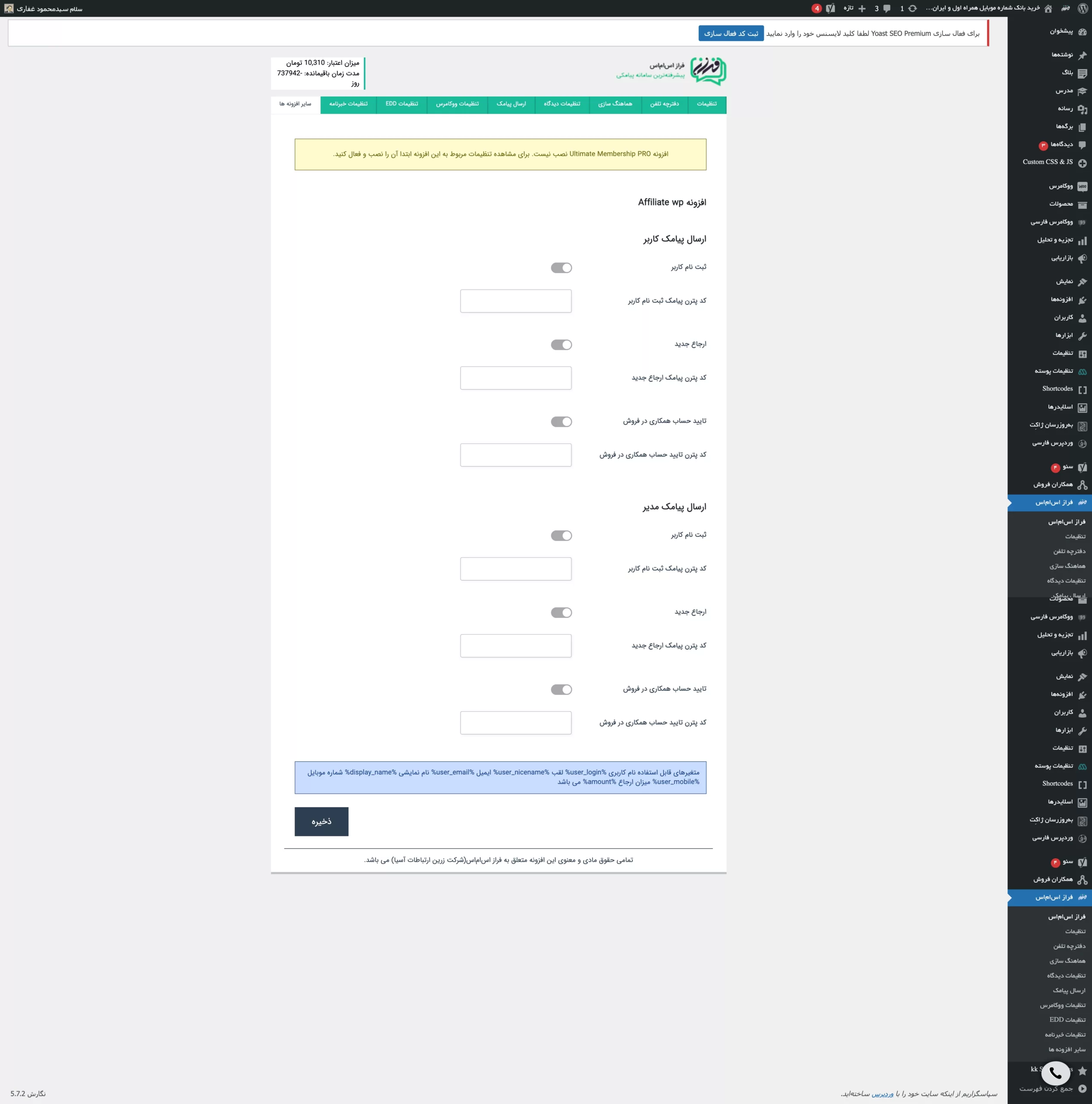
Task: Click the ذخیره save button
Action: click(x=322, y=822)
